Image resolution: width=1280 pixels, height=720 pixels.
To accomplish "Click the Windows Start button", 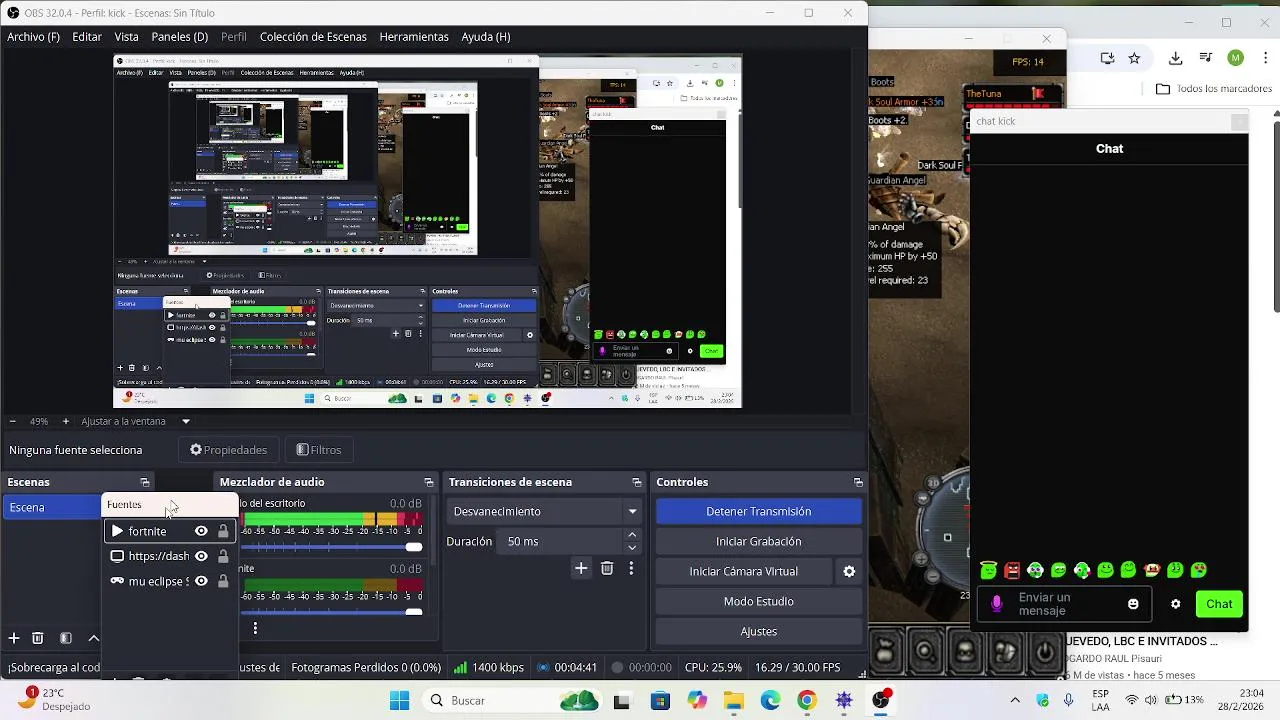I will coord(399,700).
